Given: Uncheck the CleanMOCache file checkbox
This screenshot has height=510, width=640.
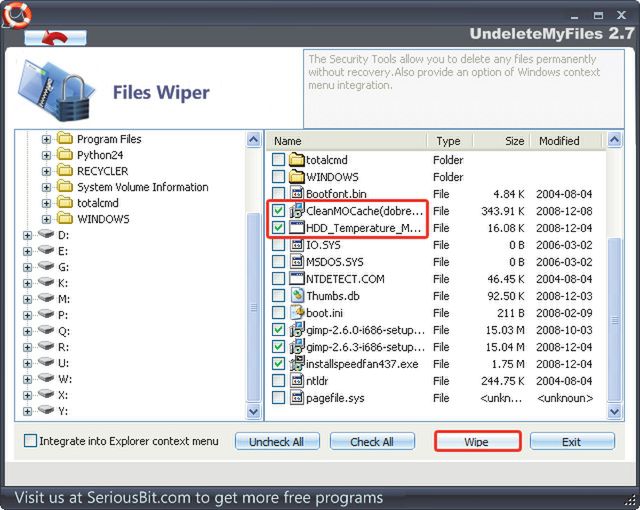Looking at the screenshot, I should pos(278,211).
